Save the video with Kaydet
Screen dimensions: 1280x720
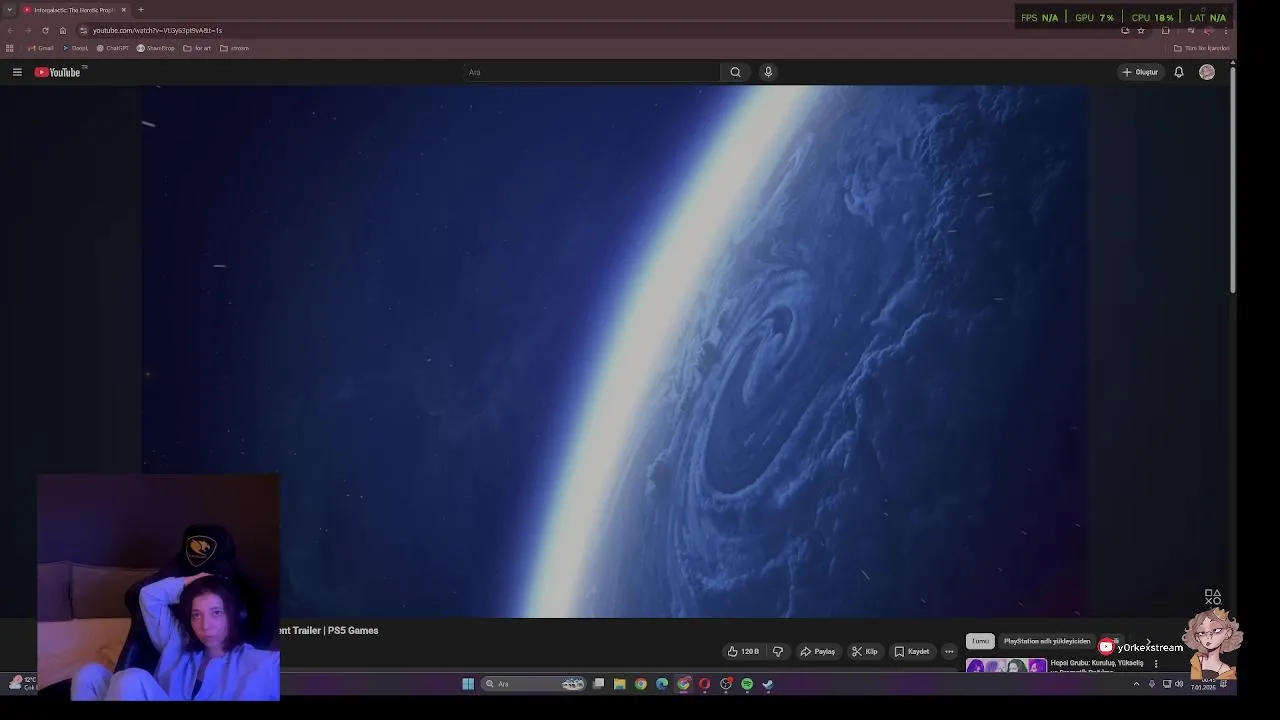click(x=912, y=651)
